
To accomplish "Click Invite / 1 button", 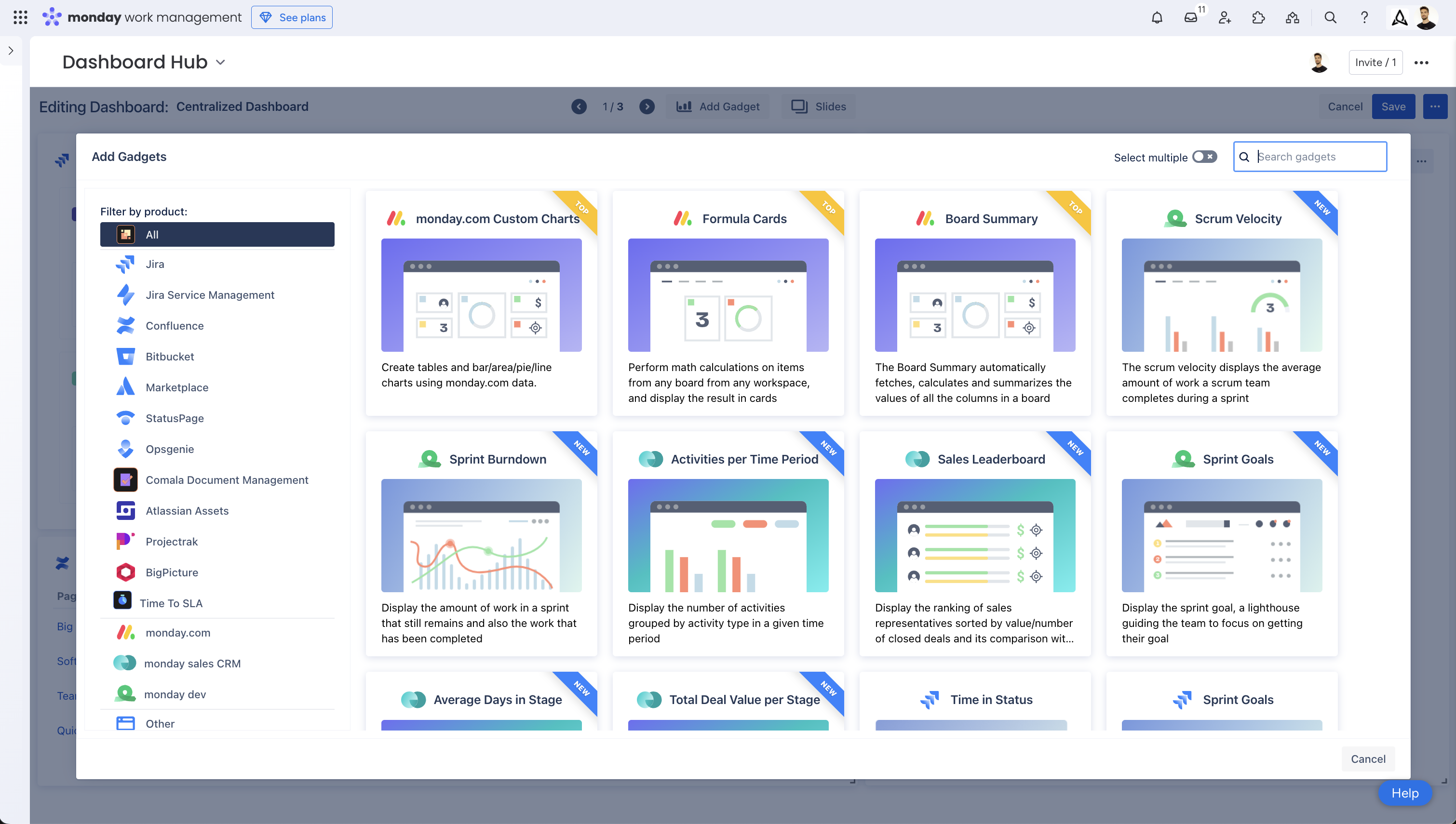I will pos(1375,62).
